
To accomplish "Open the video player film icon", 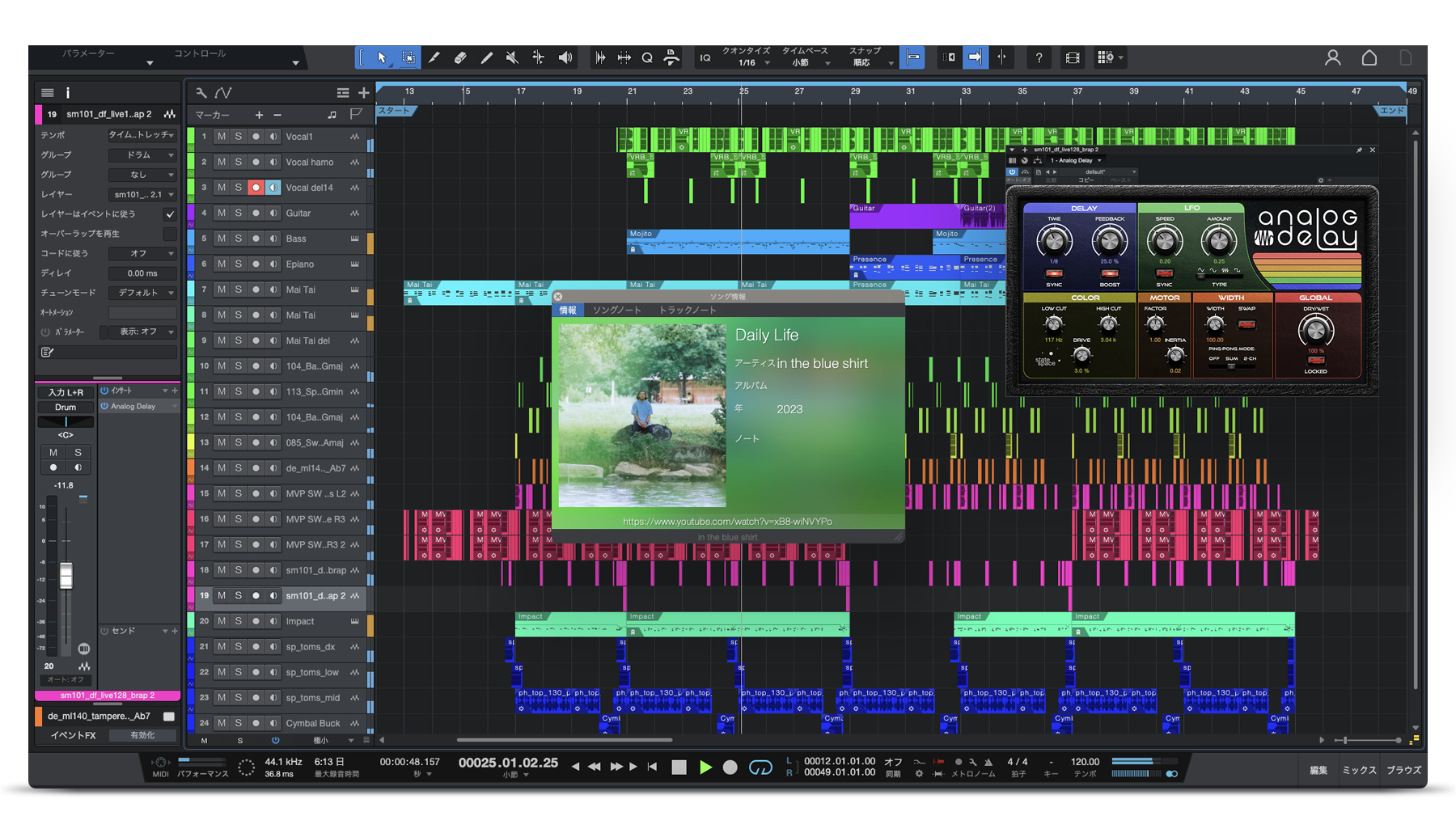I will pos(1073,57).
